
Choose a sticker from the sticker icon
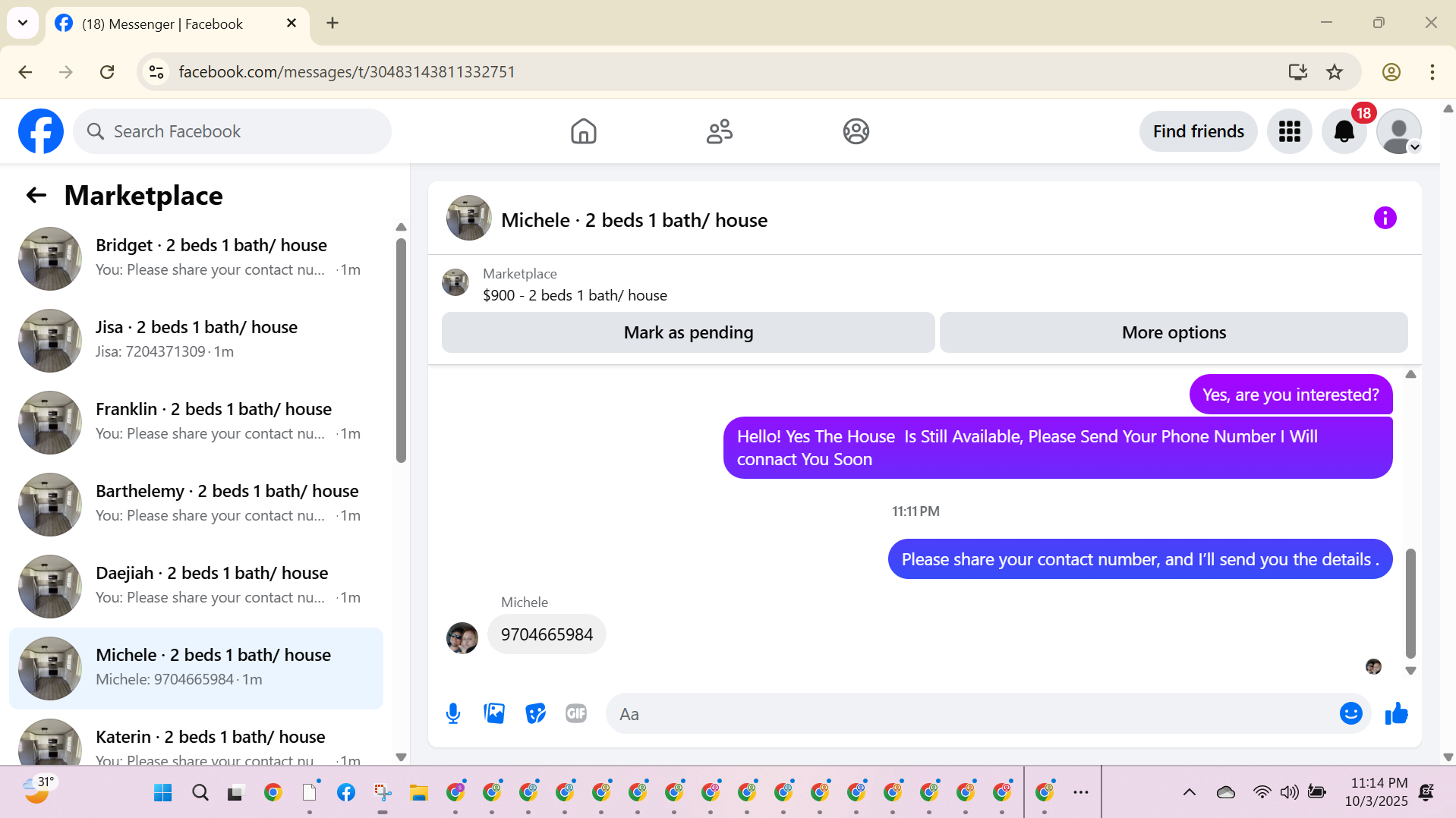tap(535, 713)
